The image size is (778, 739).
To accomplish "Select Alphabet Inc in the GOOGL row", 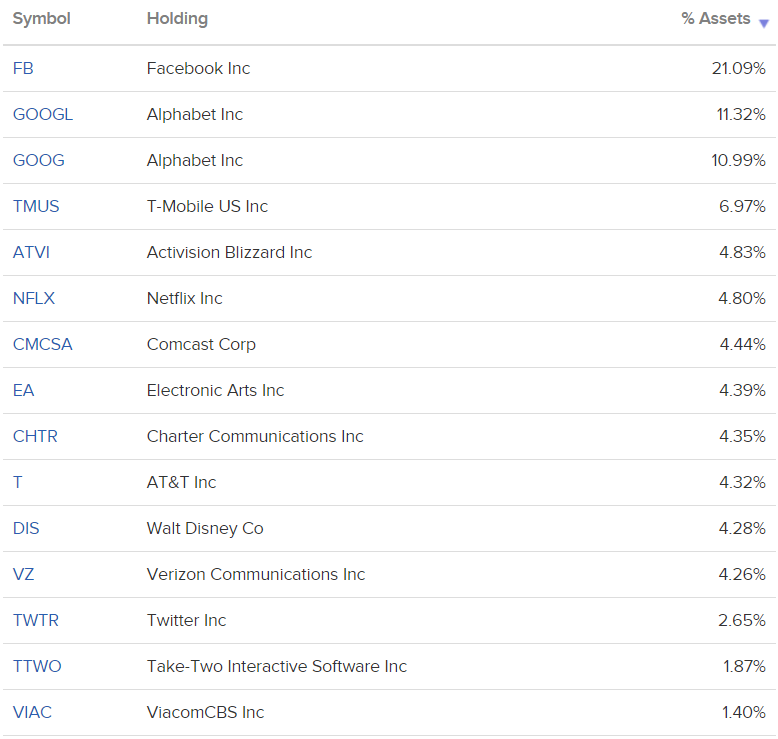I will [x=195, y=114].
